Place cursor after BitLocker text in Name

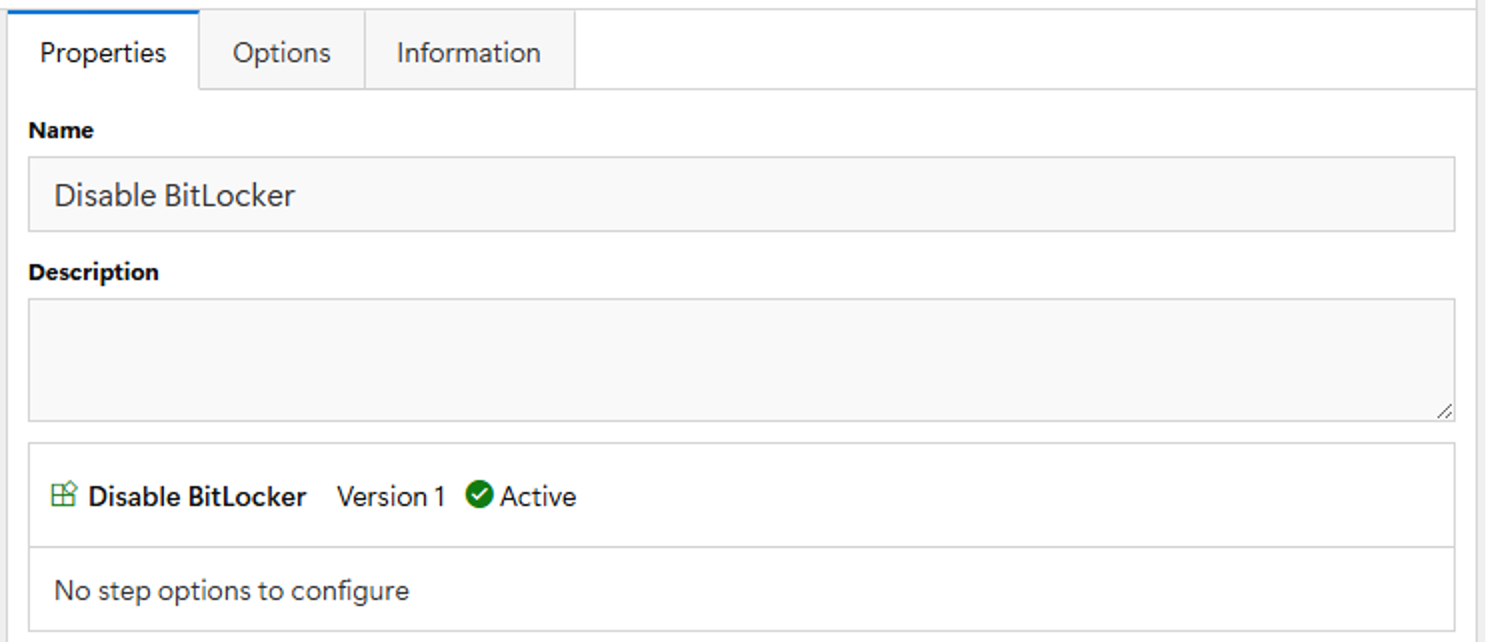click(298, 194)
